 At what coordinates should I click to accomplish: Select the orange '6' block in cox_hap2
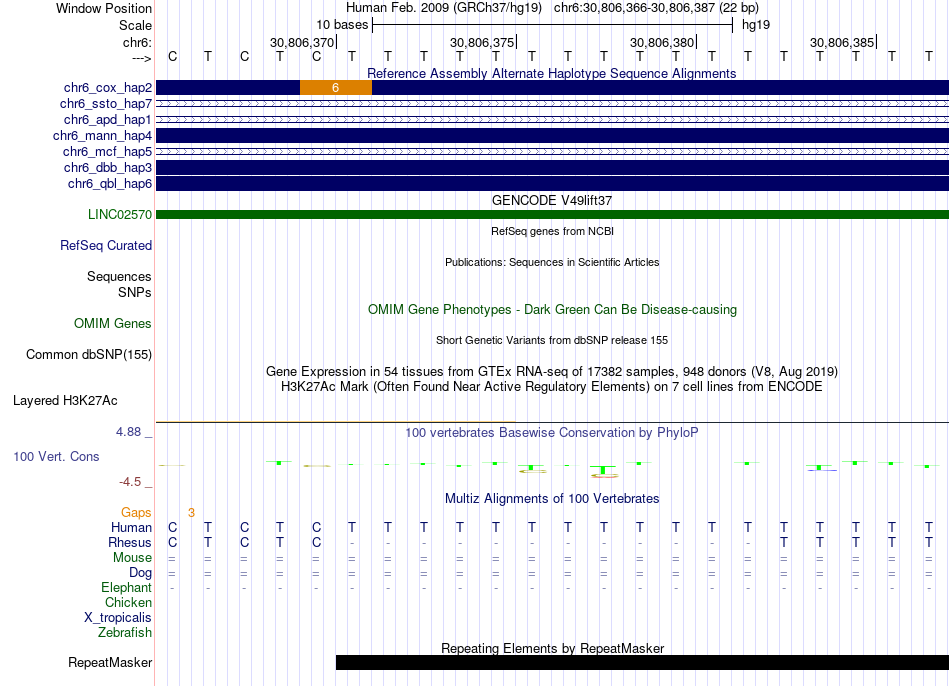coord(336,88)
